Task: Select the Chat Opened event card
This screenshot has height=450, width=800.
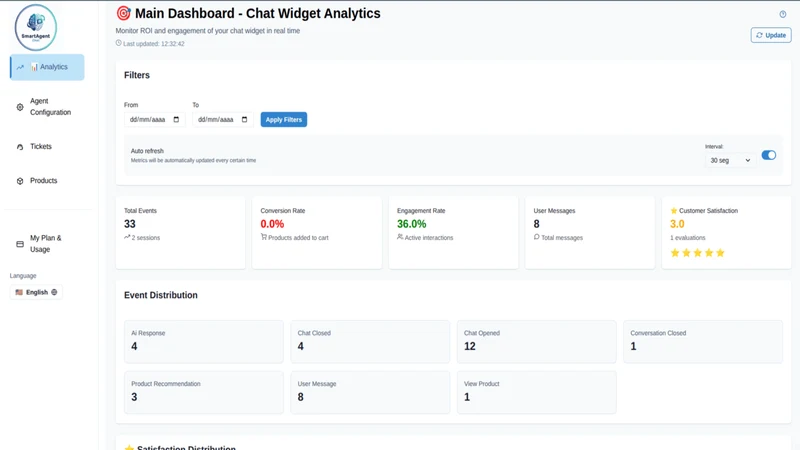Action: point(536,341)
